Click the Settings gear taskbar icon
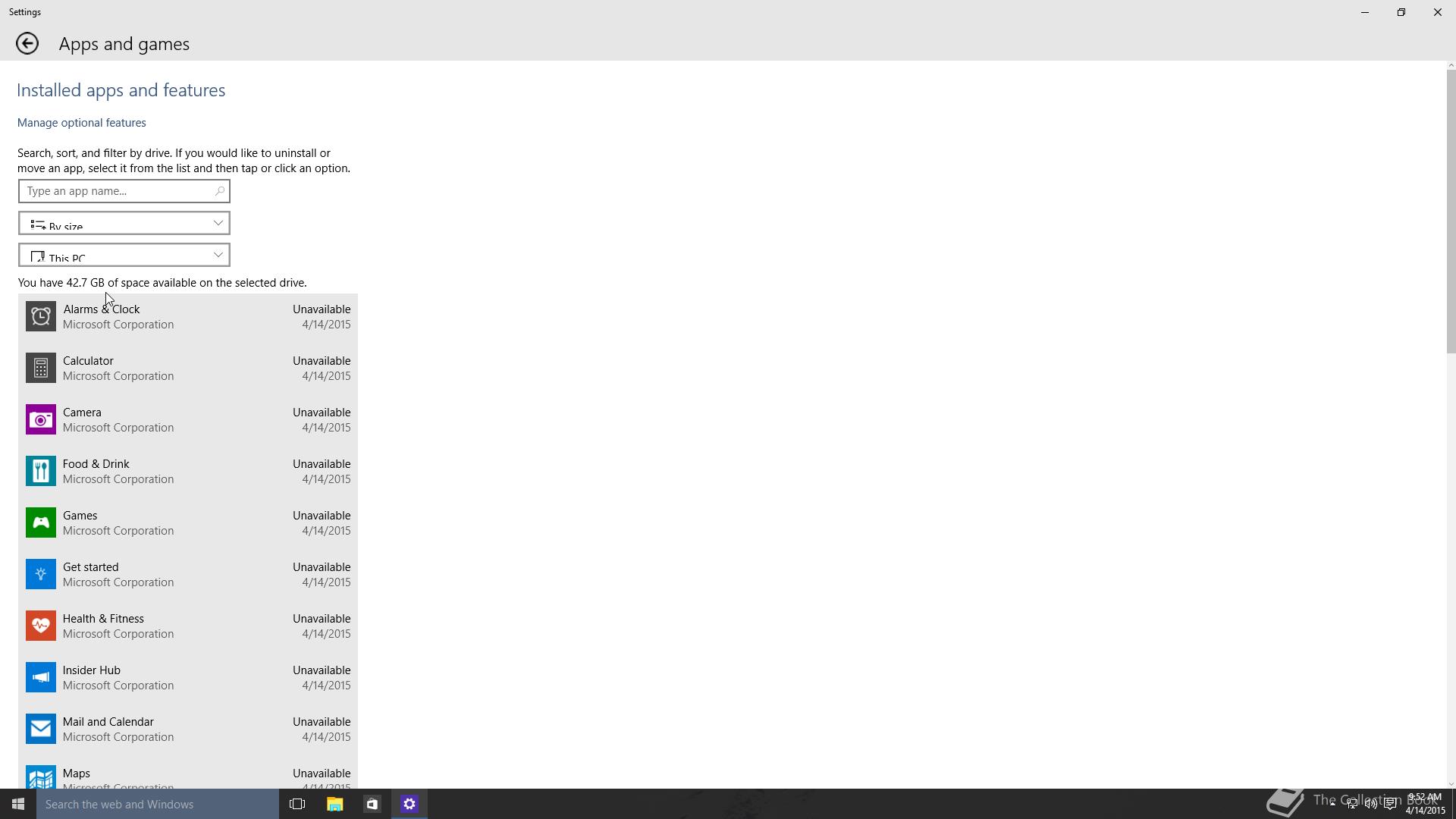Image resolution: width=1456 pixels, height=819 pixels. (x=409, y=804)
